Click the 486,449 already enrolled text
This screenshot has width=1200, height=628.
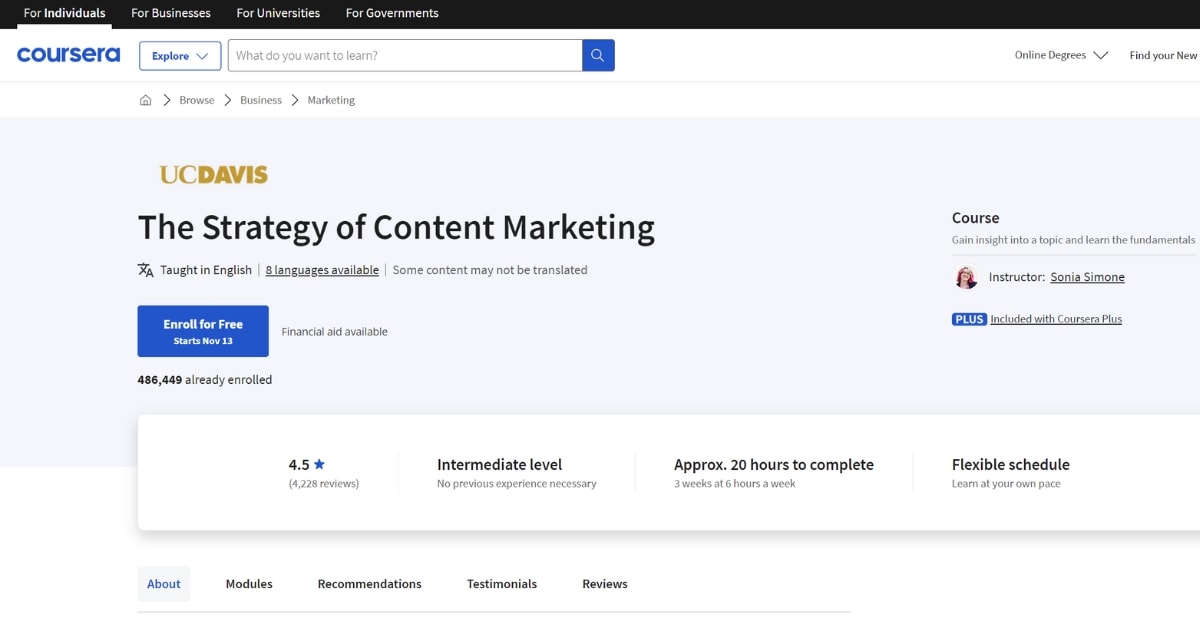(x=205, y=380)
